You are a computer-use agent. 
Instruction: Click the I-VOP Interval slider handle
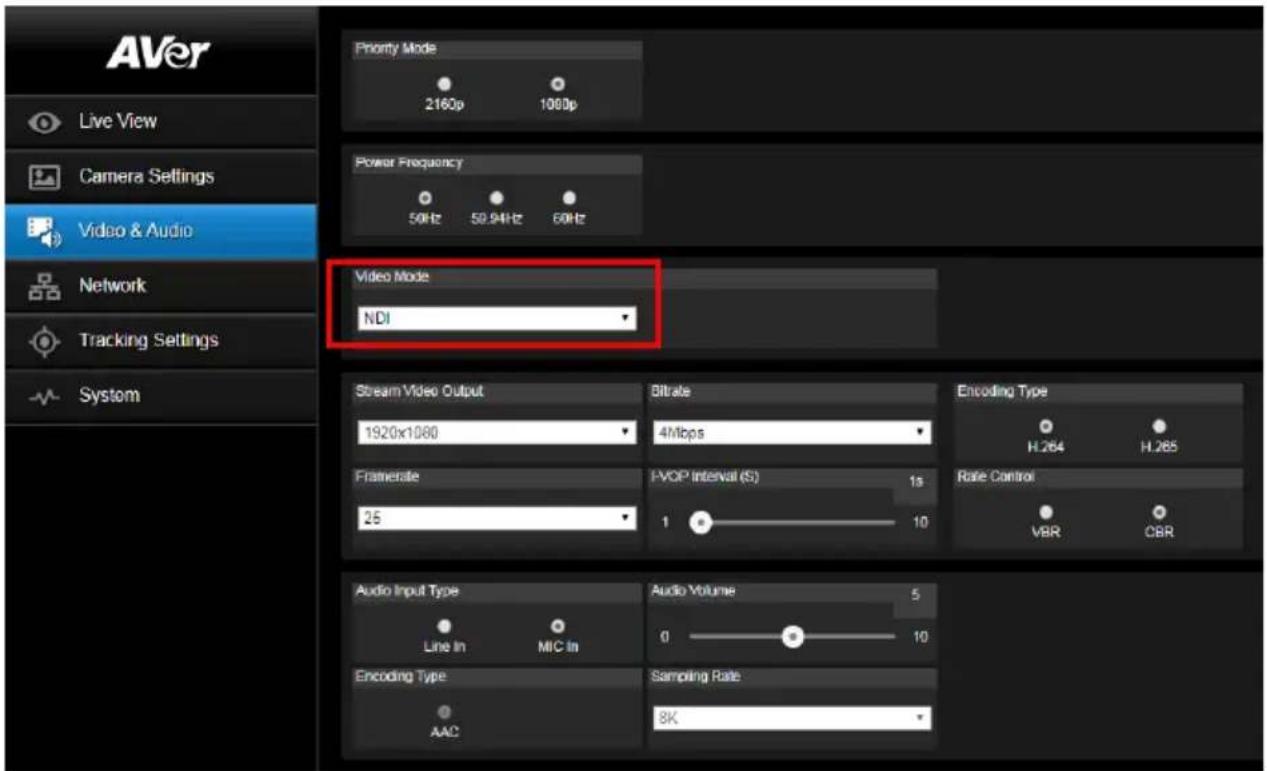pos(702,521)
